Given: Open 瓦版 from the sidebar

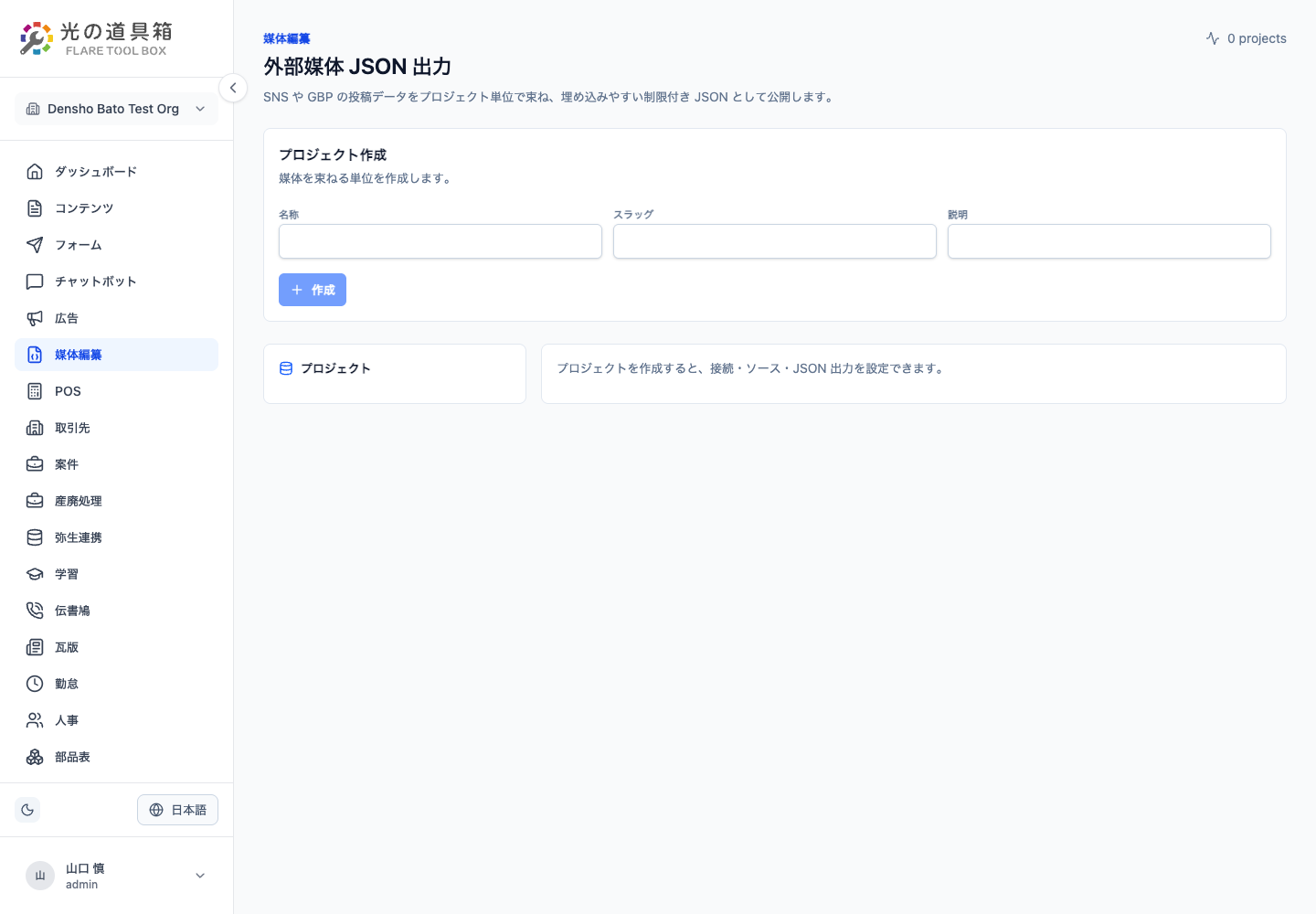Looking at the screenshot, I should pyautogui.click(x=116, y=647).
